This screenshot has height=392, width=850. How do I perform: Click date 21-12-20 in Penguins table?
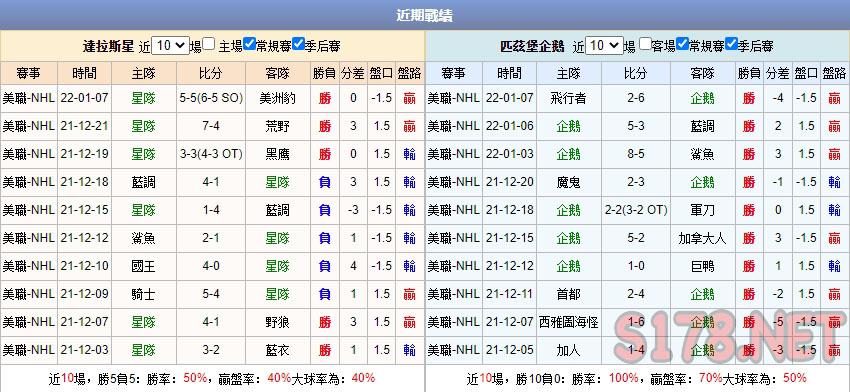[x=510, y=182]
